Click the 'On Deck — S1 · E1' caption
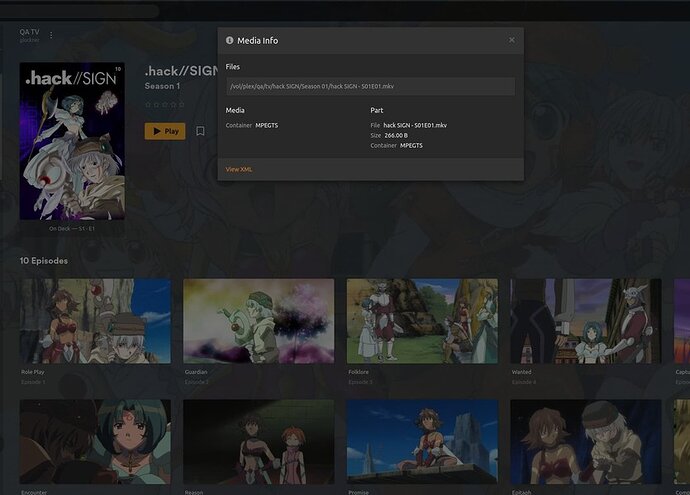Image resolution: width=690 pixels, height=495 pixels. (72, 229)
